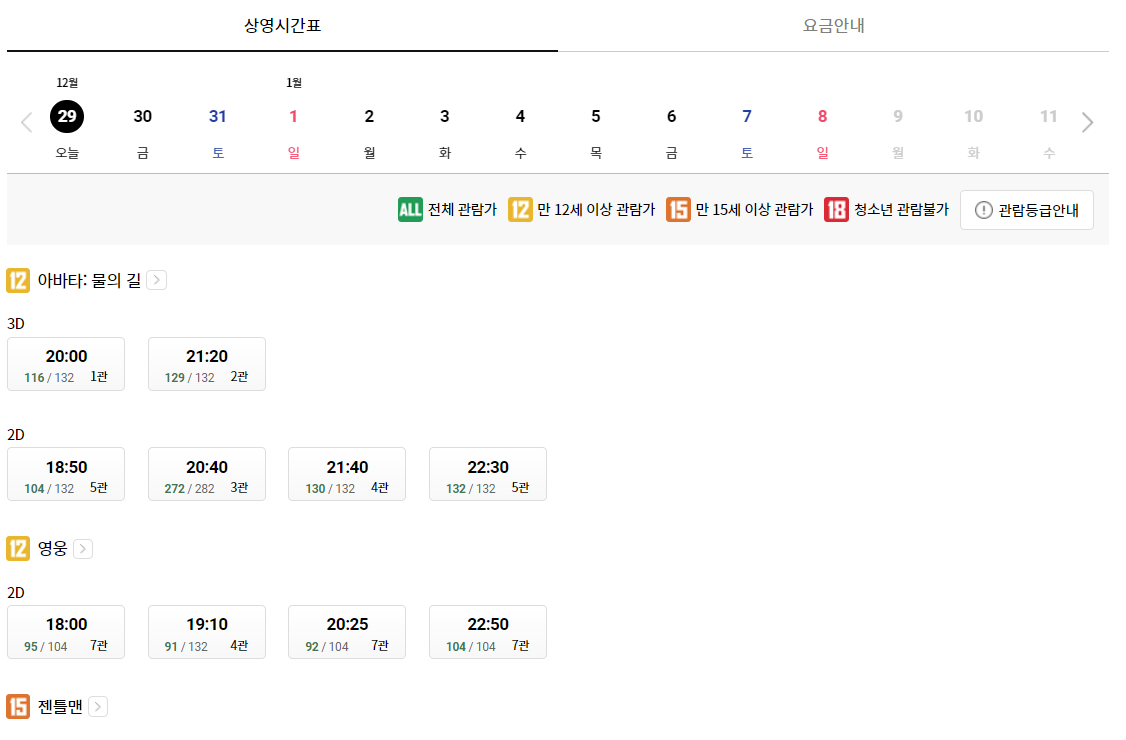Click the 15 rating badge beside 젠틀맨
The height and width of the screenshot is (740, 1126).
pos(17,706)
